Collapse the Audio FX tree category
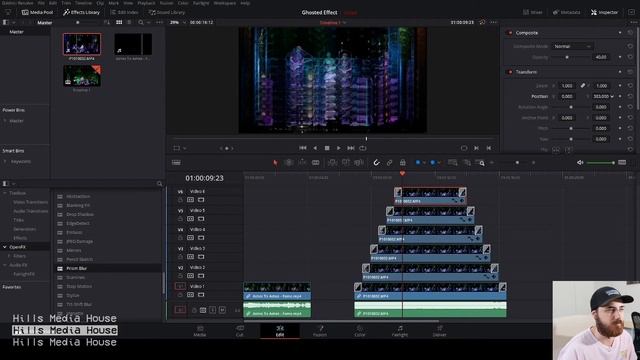This screenshot has height=360, width=640. [5, 265]
